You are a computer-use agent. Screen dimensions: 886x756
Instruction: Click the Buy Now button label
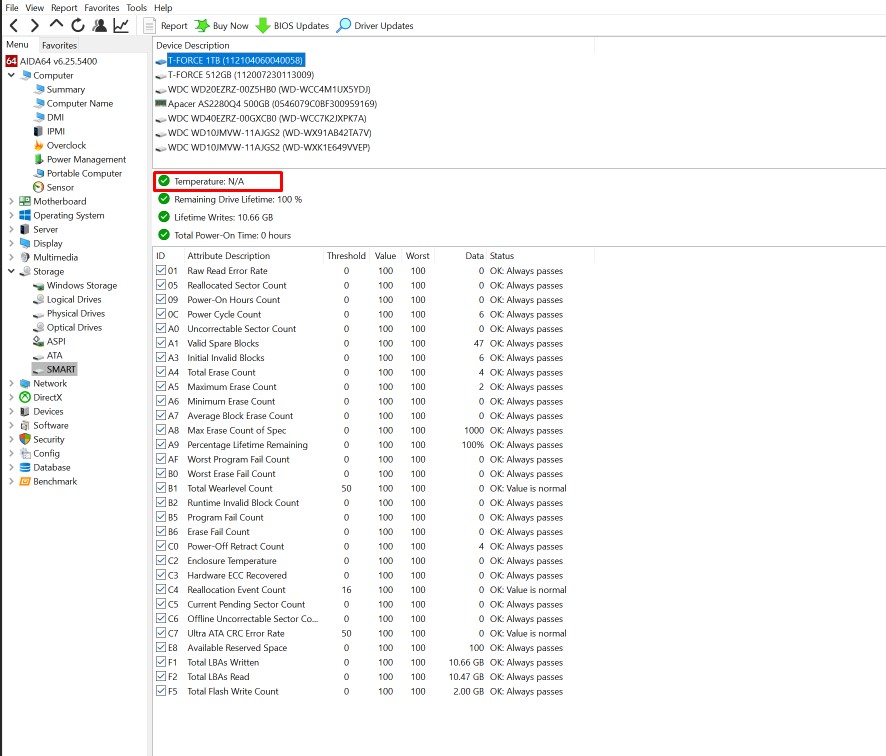(x=231, y=26)
